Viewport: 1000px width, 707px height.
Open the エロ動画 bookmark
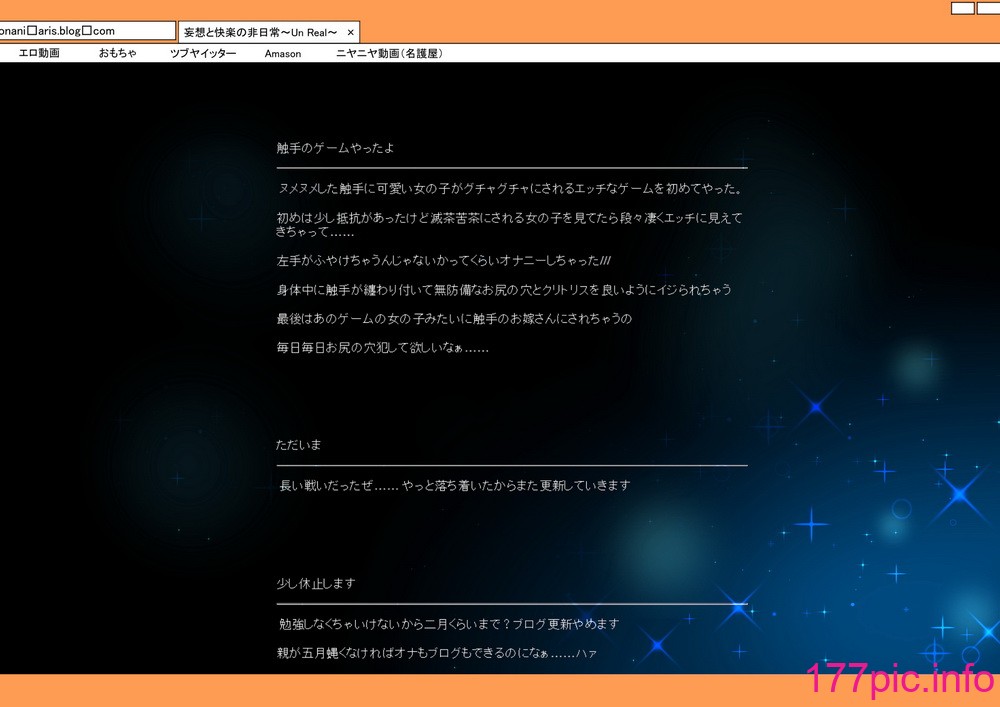coord(39,54)
